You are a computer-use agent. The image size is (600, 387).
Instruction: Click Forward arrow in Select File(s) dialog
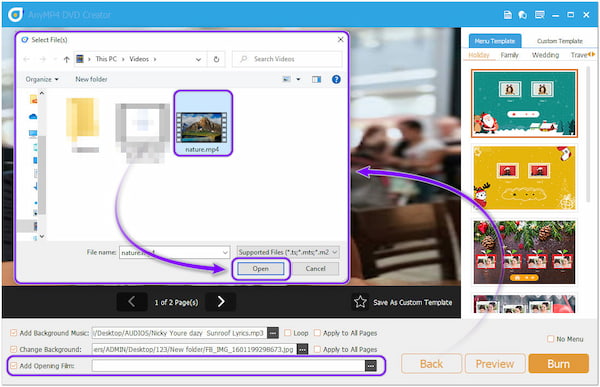[42, 59]
